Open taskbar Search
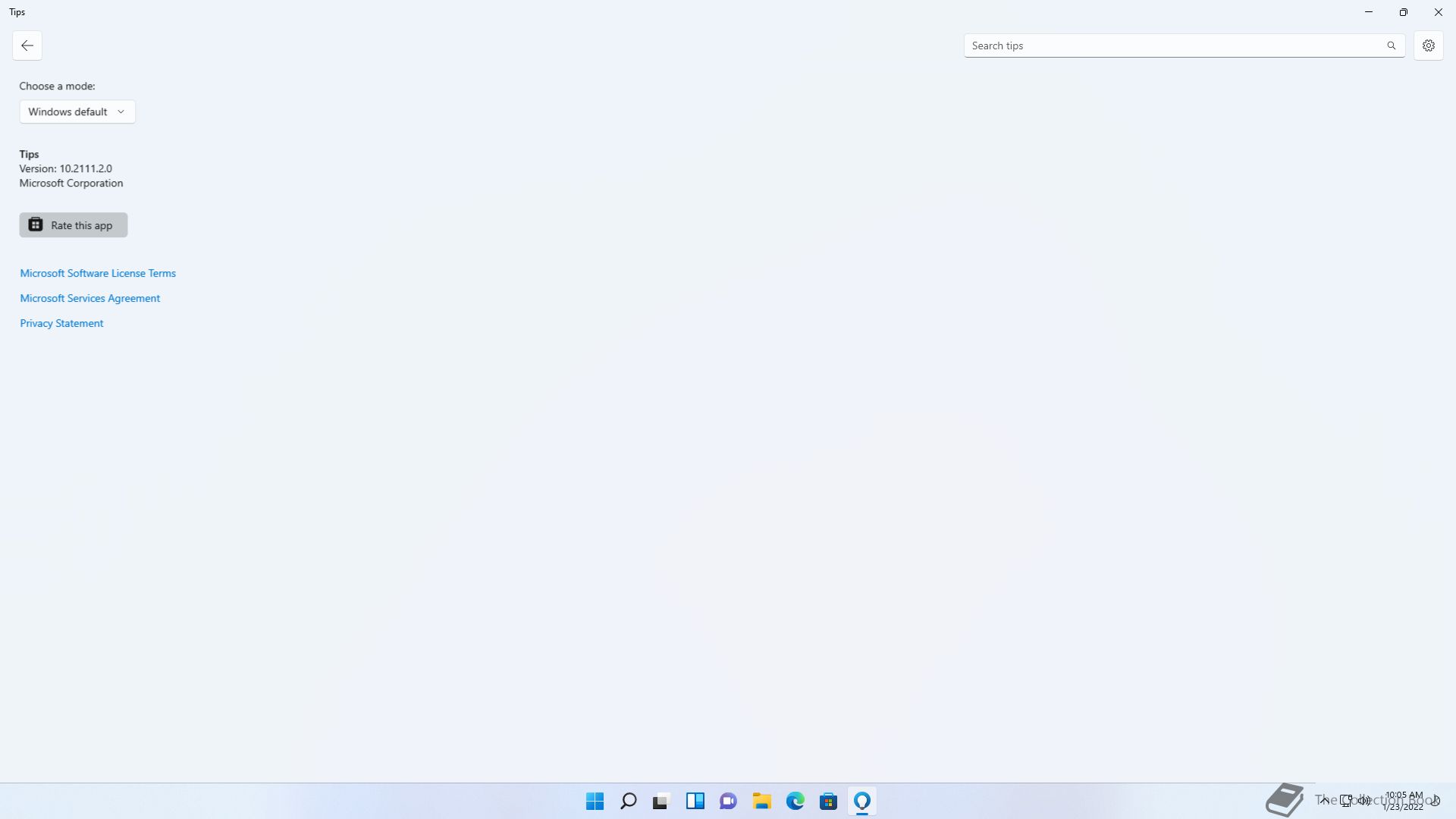 click(629, 801)
